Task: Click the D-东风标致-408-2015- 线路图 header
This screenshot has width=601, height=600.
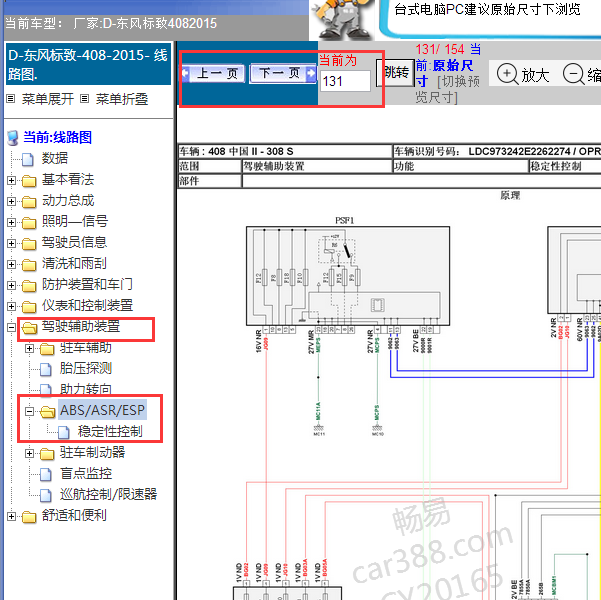Action: point(88,64)
